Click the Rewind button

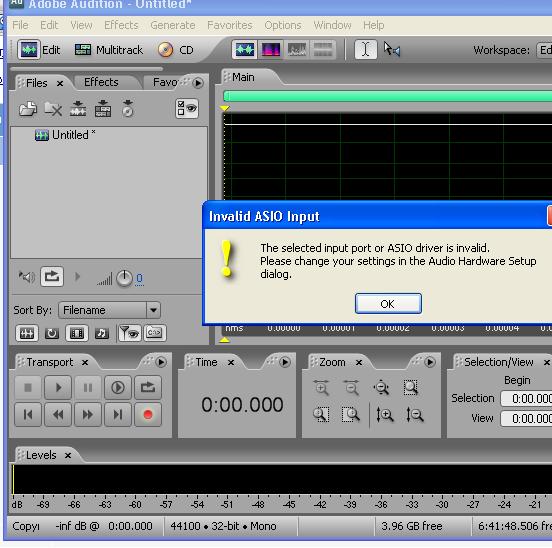tap(58, 415)
